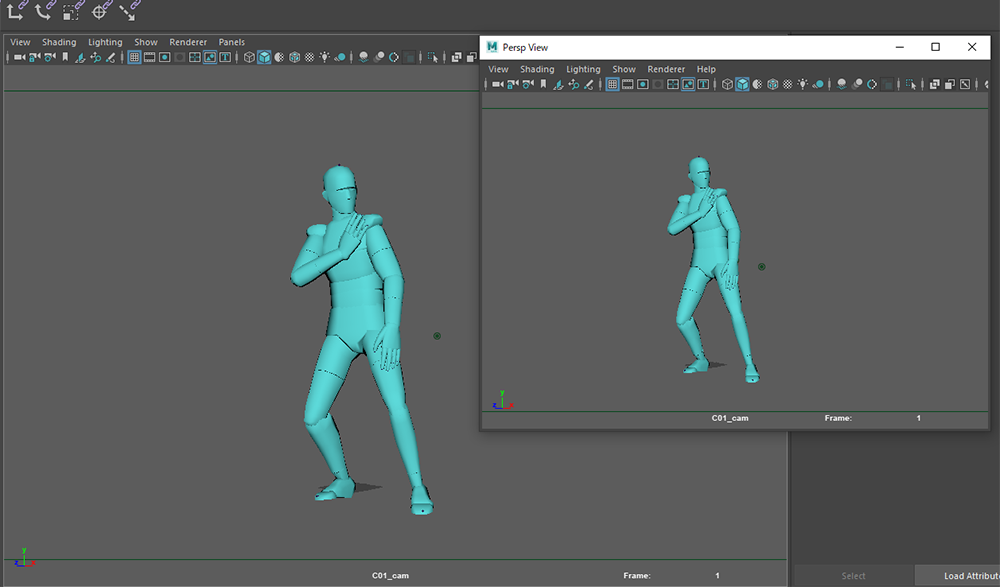
Task: Click the select camera icon in main viewport toolbar
Action: [x=19, y=58]
